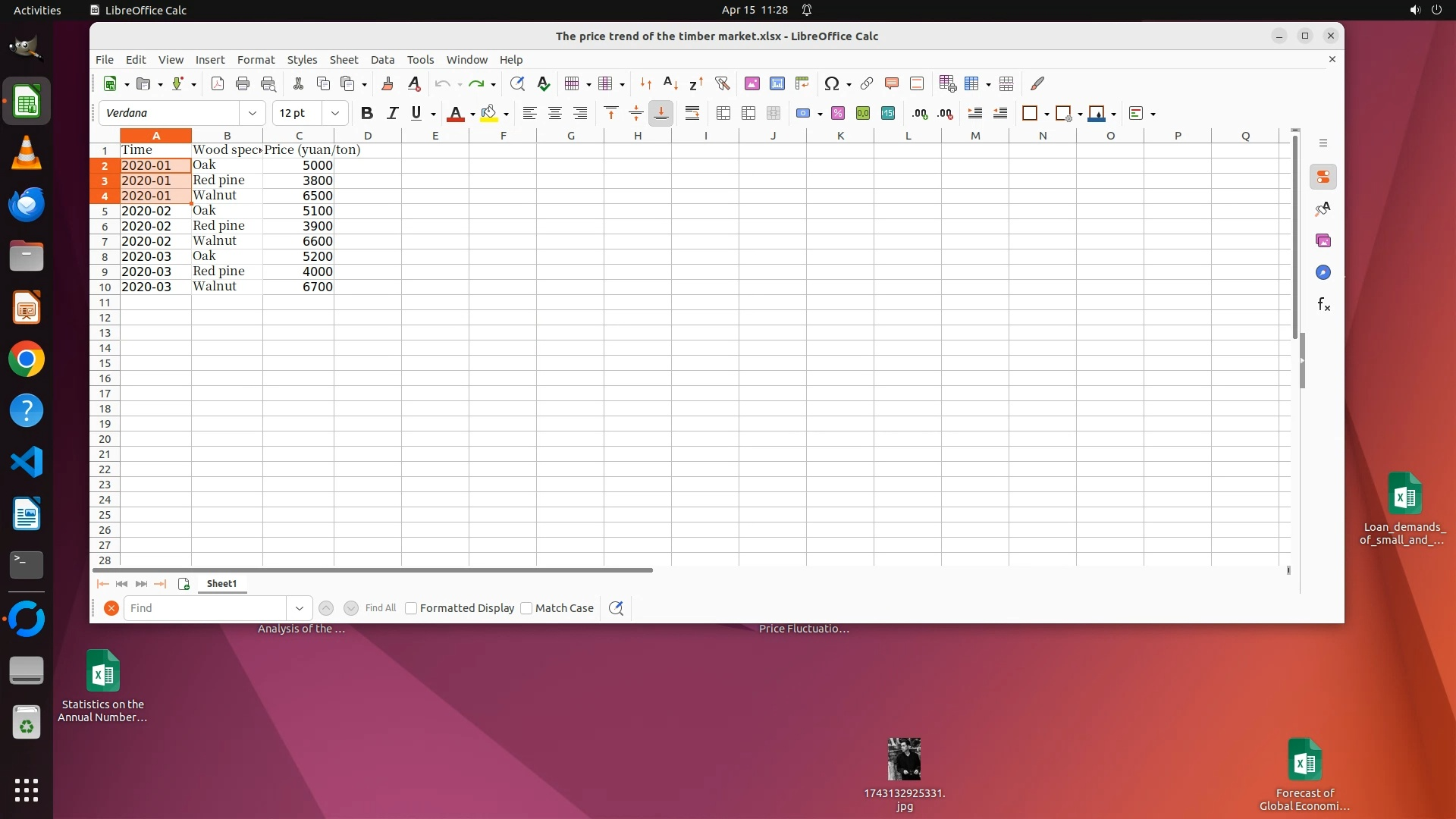Click the Sort Ascending toolbar icon
Screen dimensions: 1456x819
click(670, 83)
